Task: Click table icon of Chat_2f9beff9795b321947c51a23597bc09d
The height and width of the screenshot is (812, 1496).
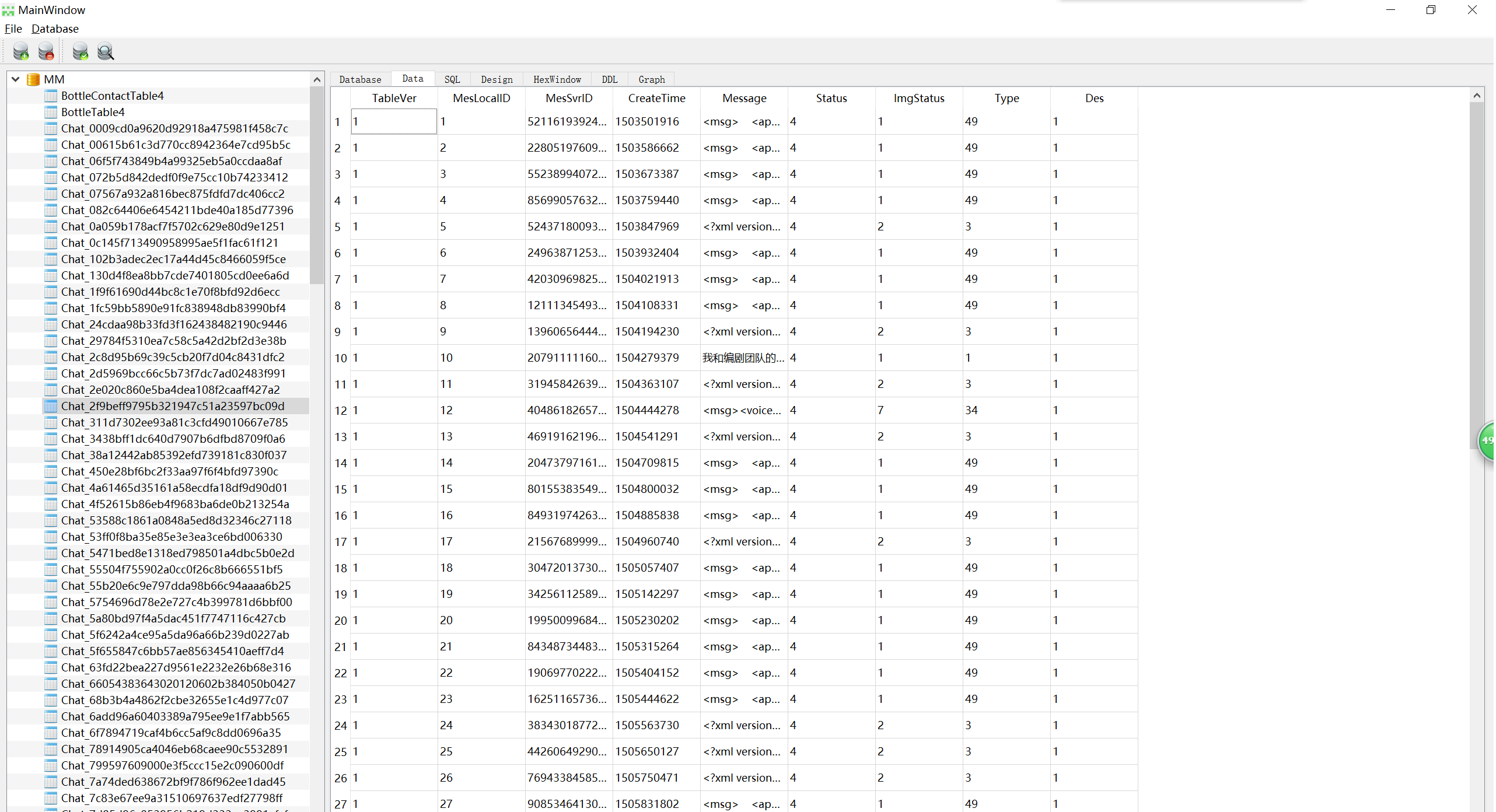Action: coord(51,406)
